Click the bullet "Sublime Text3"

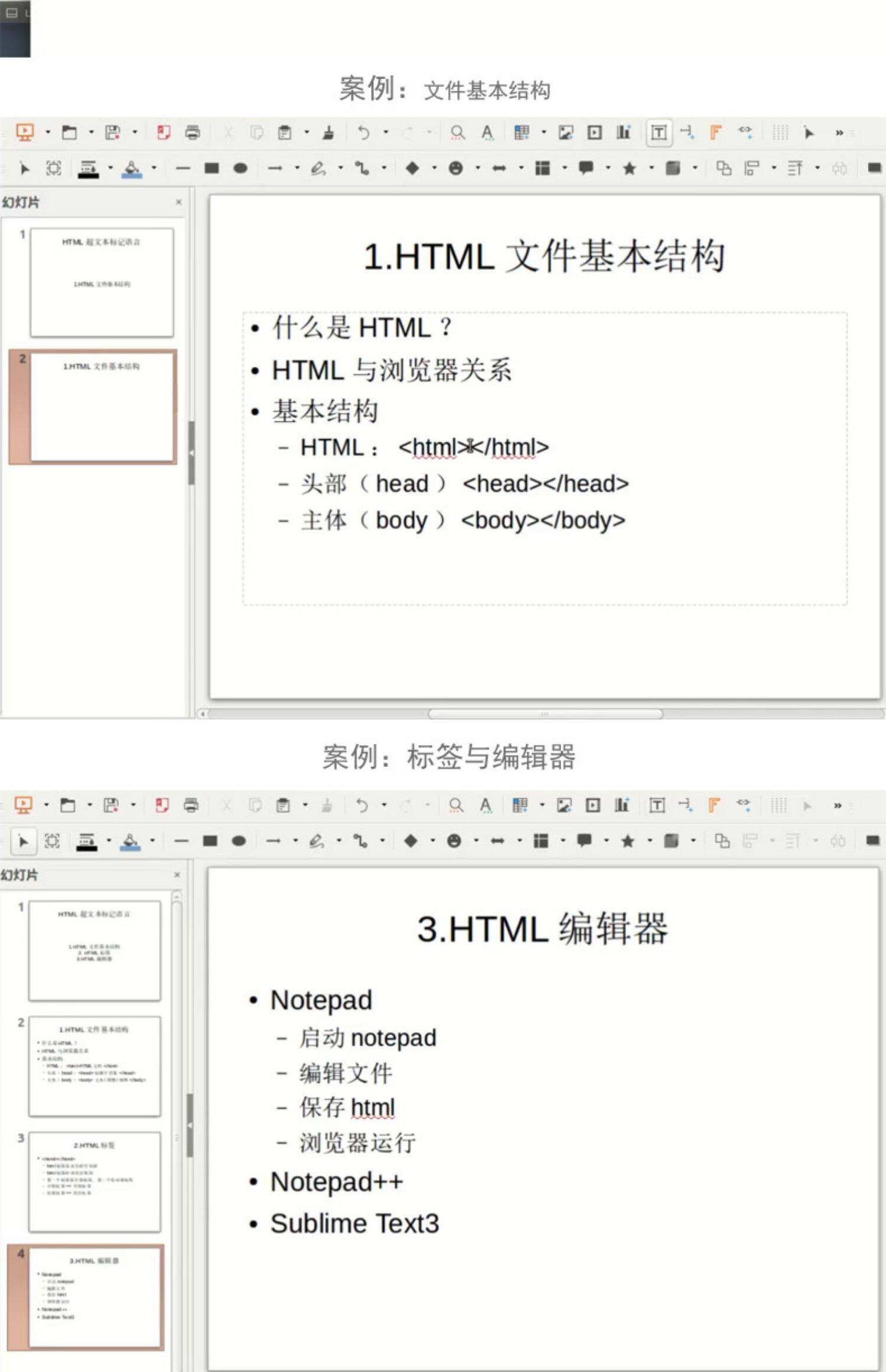click(354, 1223)
